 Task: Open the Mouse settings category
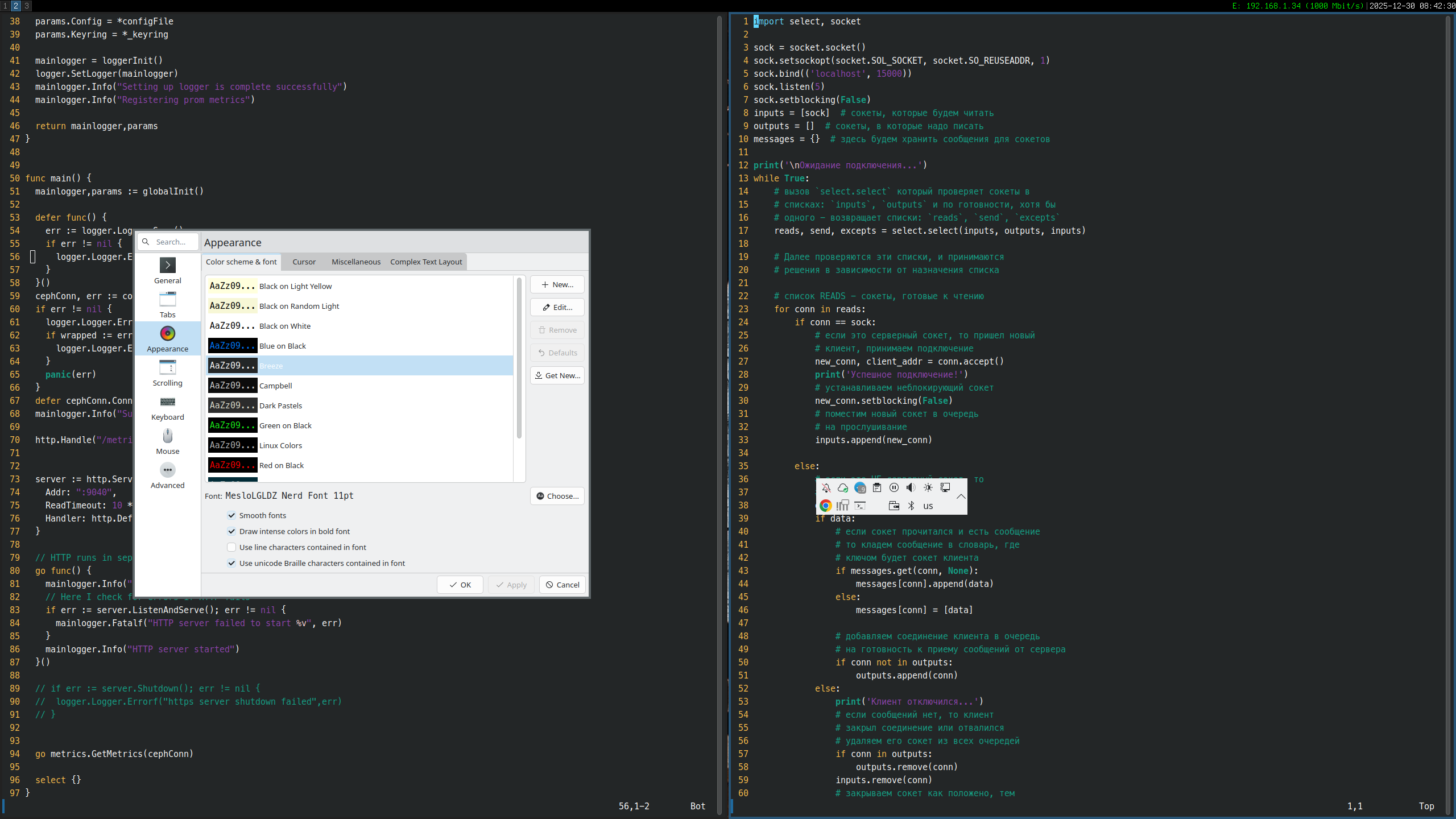[x=167, y=441]
